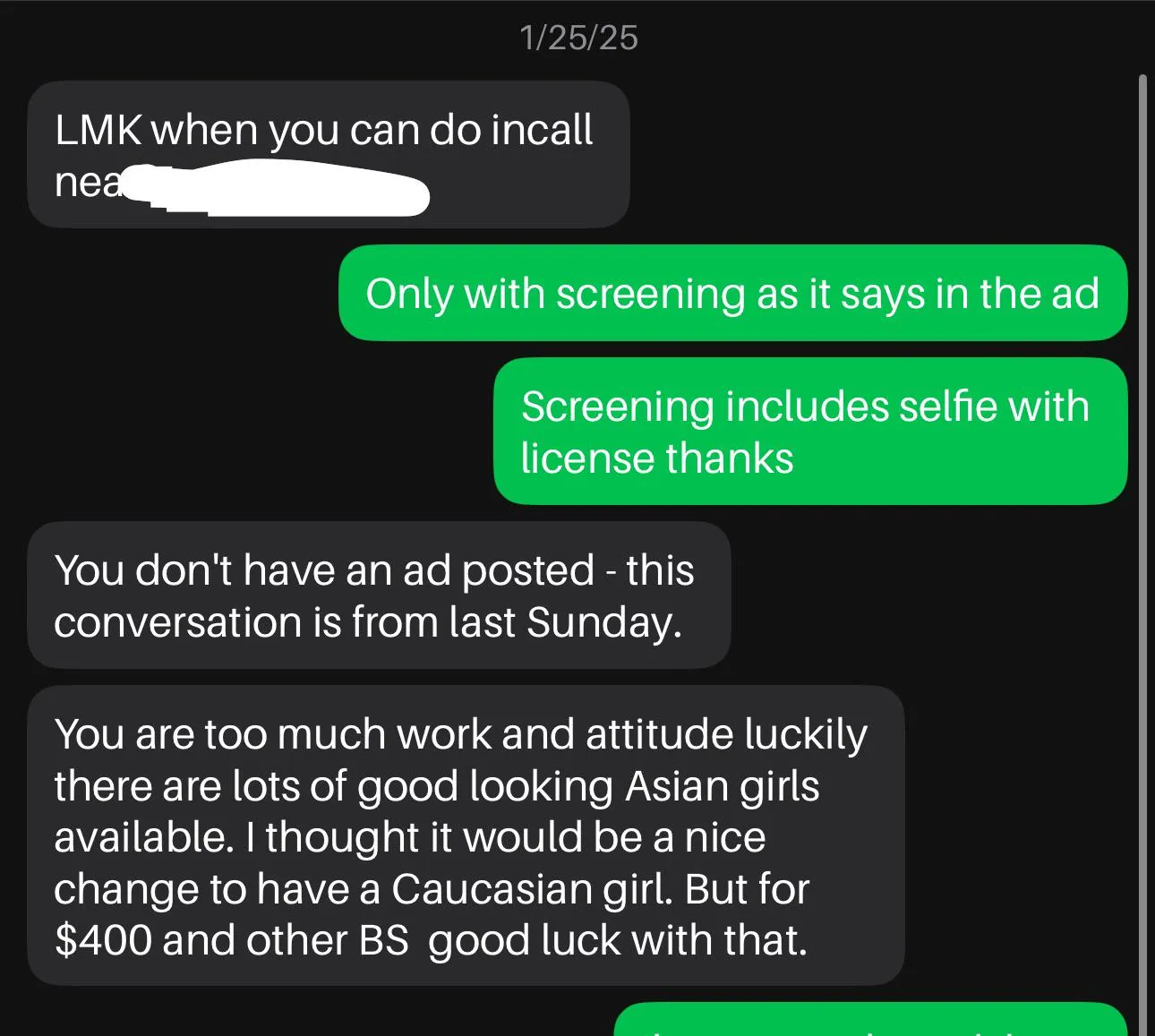Screen dimensions: 1155x1036
Task: Click the vertical scrollbar on the right edge
Action: [1142, 555]
